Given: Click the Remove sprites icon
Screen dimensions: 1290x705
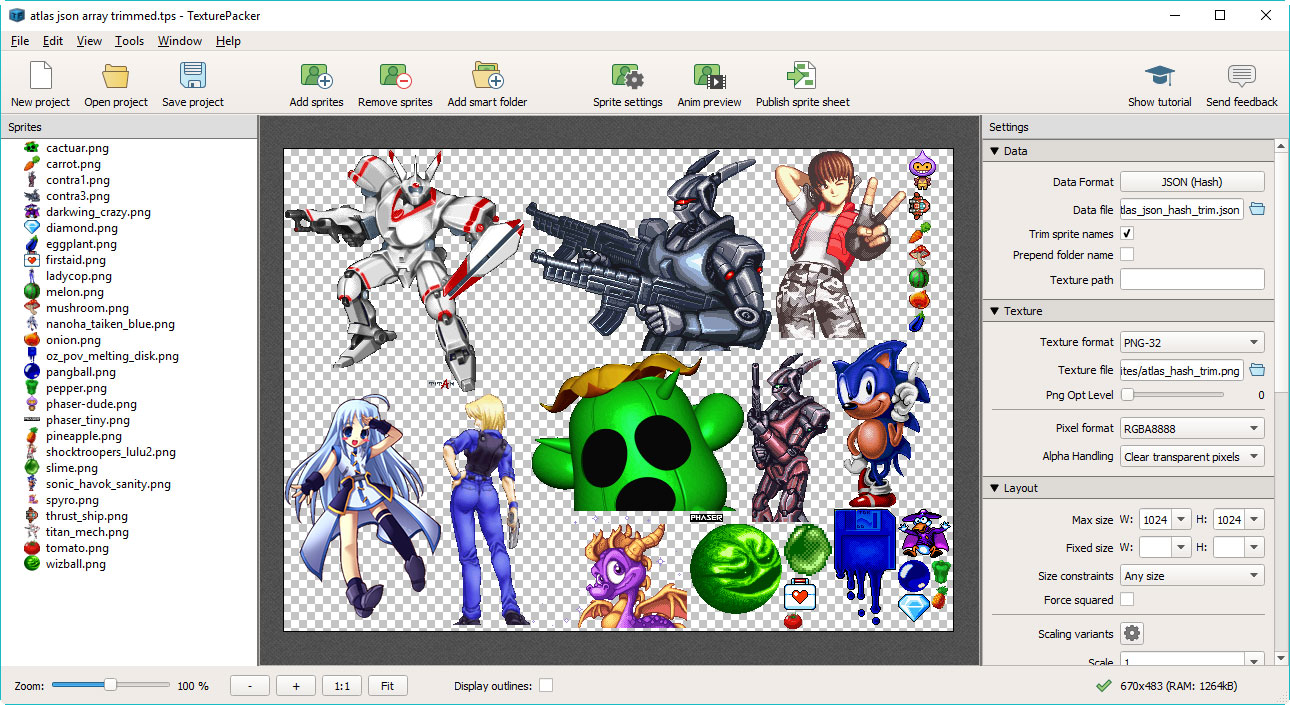Looking at the screenshot, I should [395, 77].
